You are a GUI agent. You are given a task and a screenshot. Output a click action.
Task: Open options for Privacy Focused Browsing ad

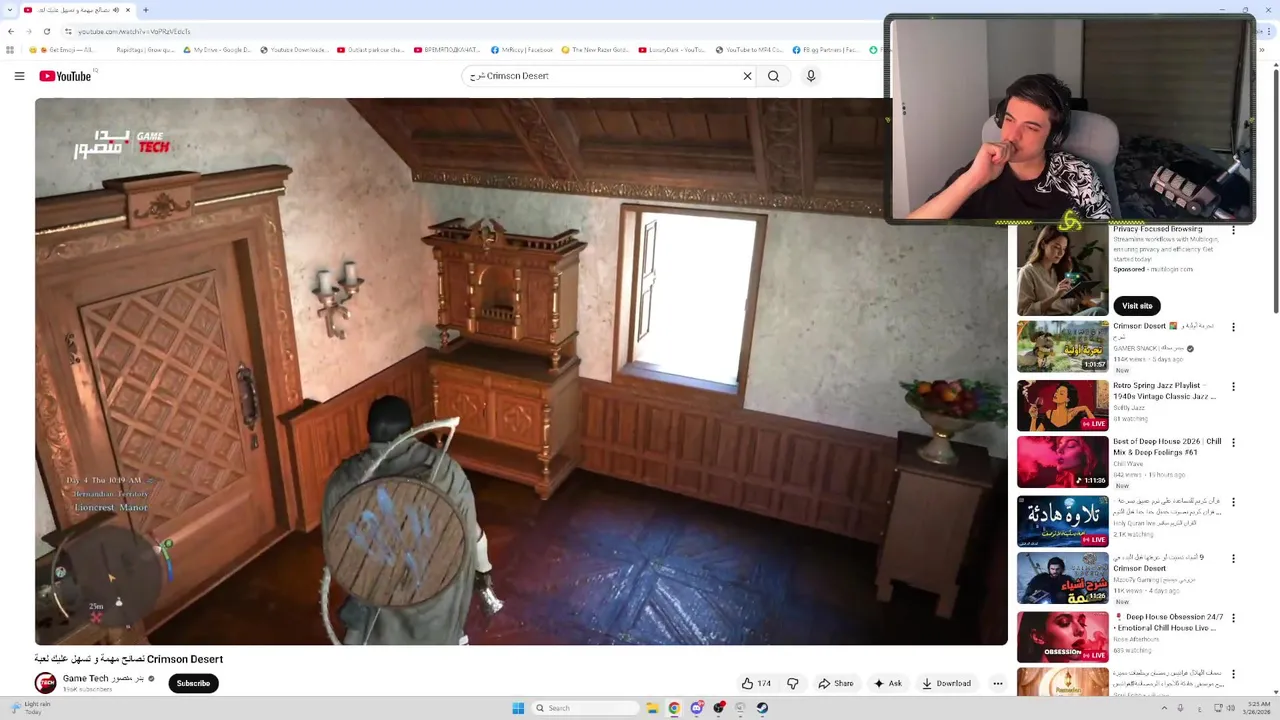(1233, 230)
